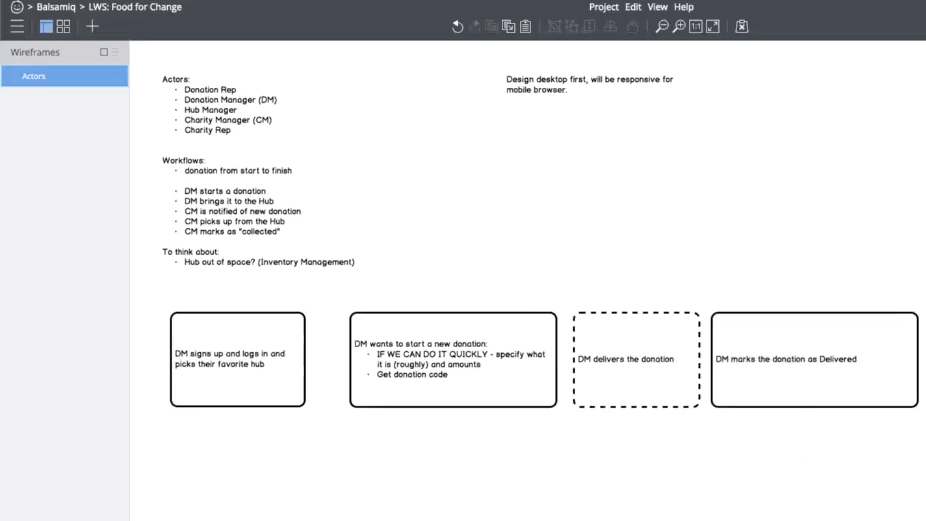Click the undo arrow icon
Viewport: 926px width, 521px height.
pyautogui.click(x=458, y=27)
